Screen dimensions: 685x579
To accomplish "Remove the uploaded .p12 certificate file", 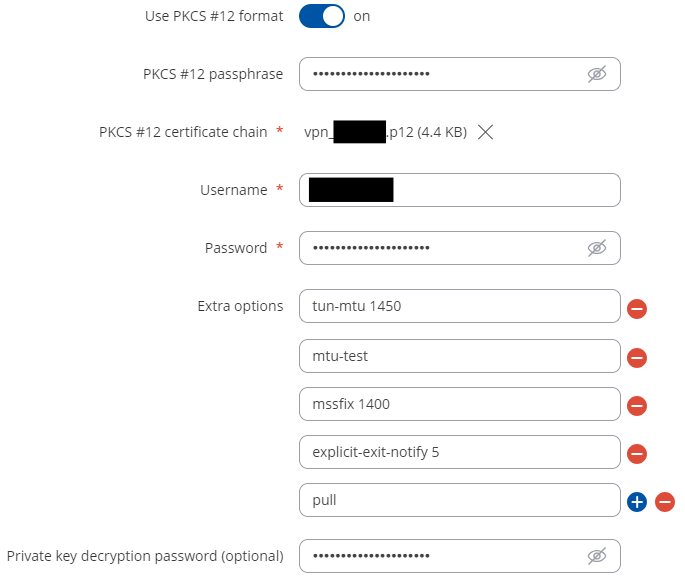I will click(x=485, y=132).
